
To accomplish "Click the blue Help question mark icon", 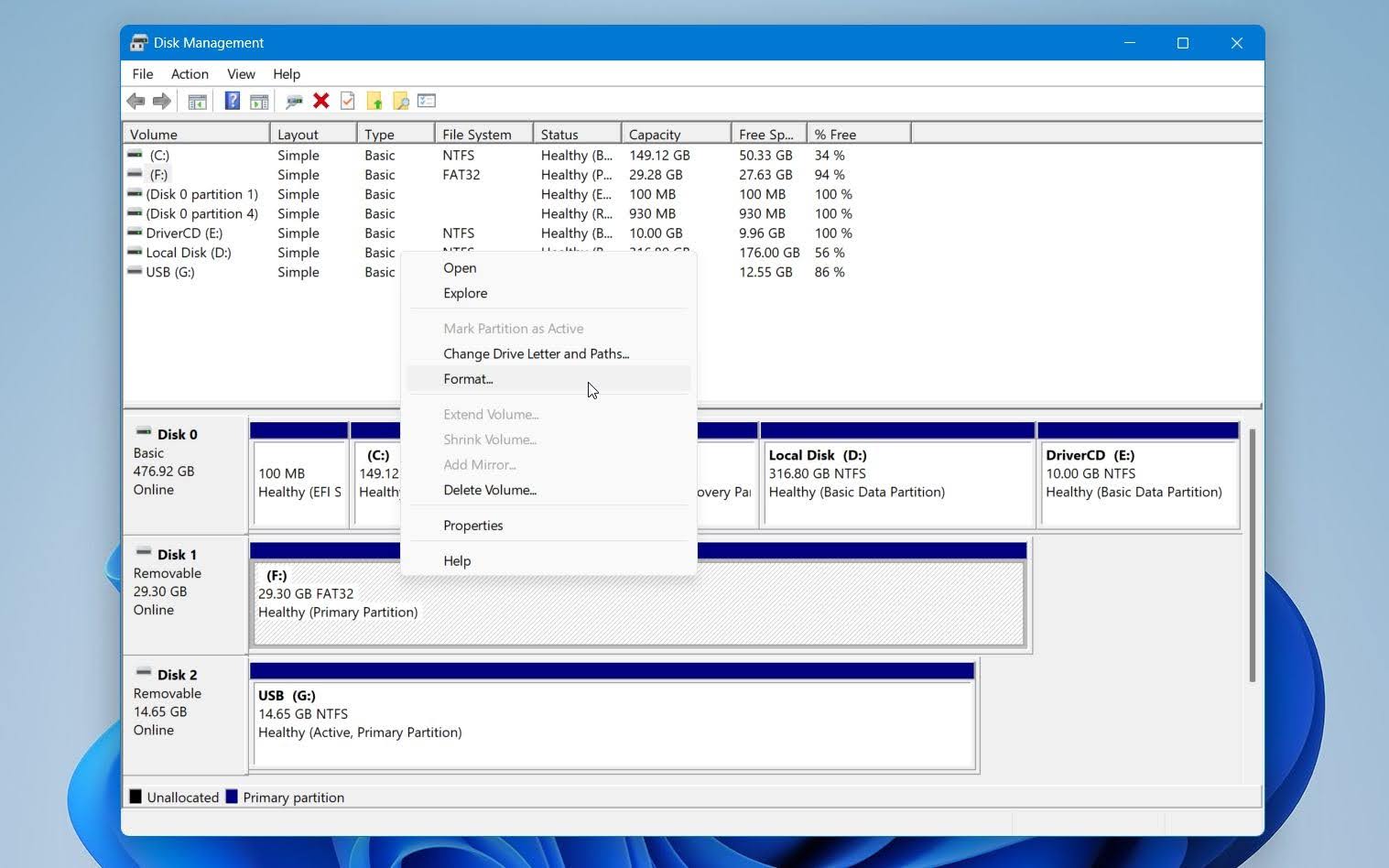I will pos(232,101).
